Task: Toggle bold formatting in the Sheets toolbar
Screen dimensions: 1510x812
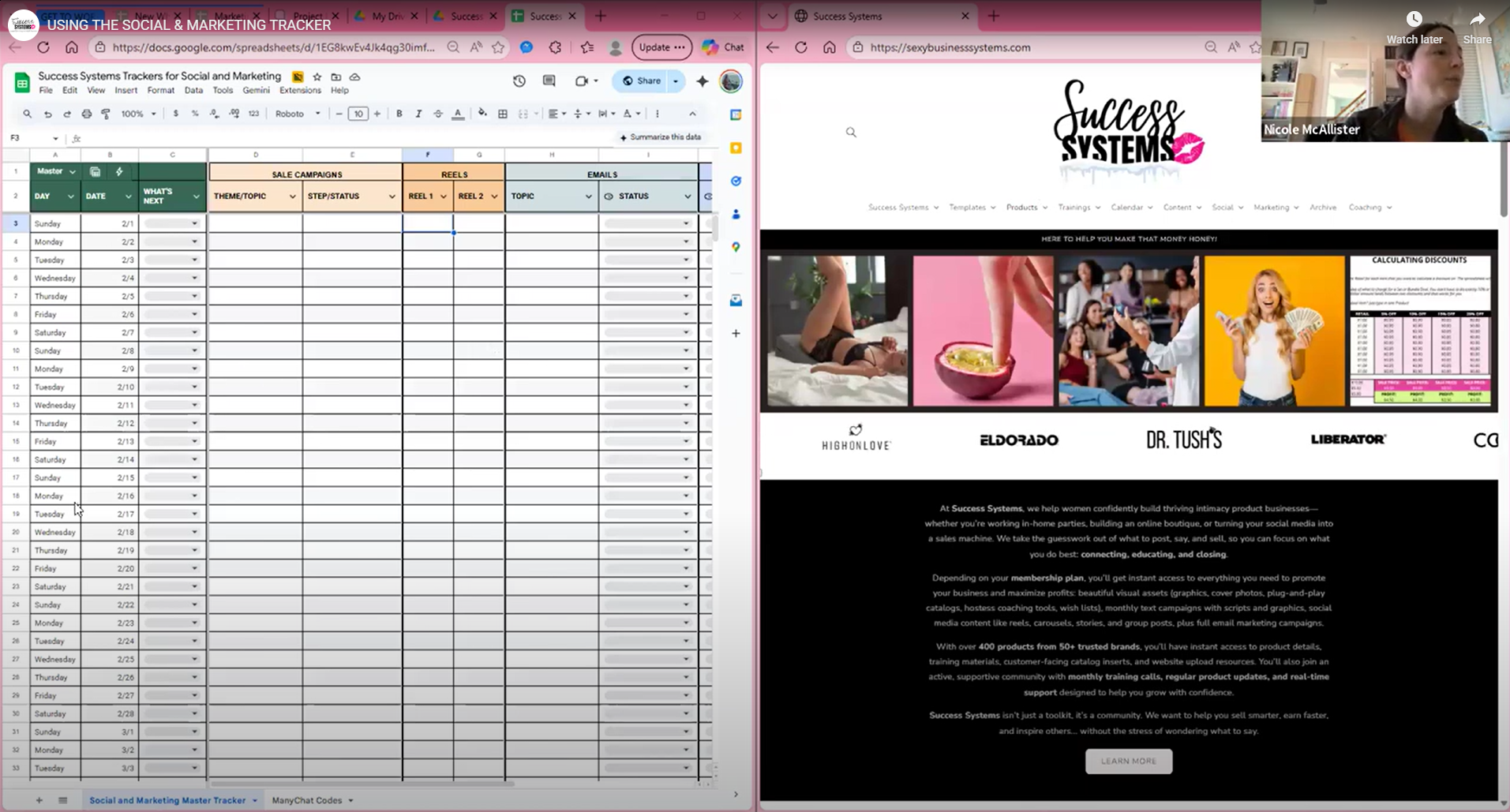Action: (x=399, y=114)
